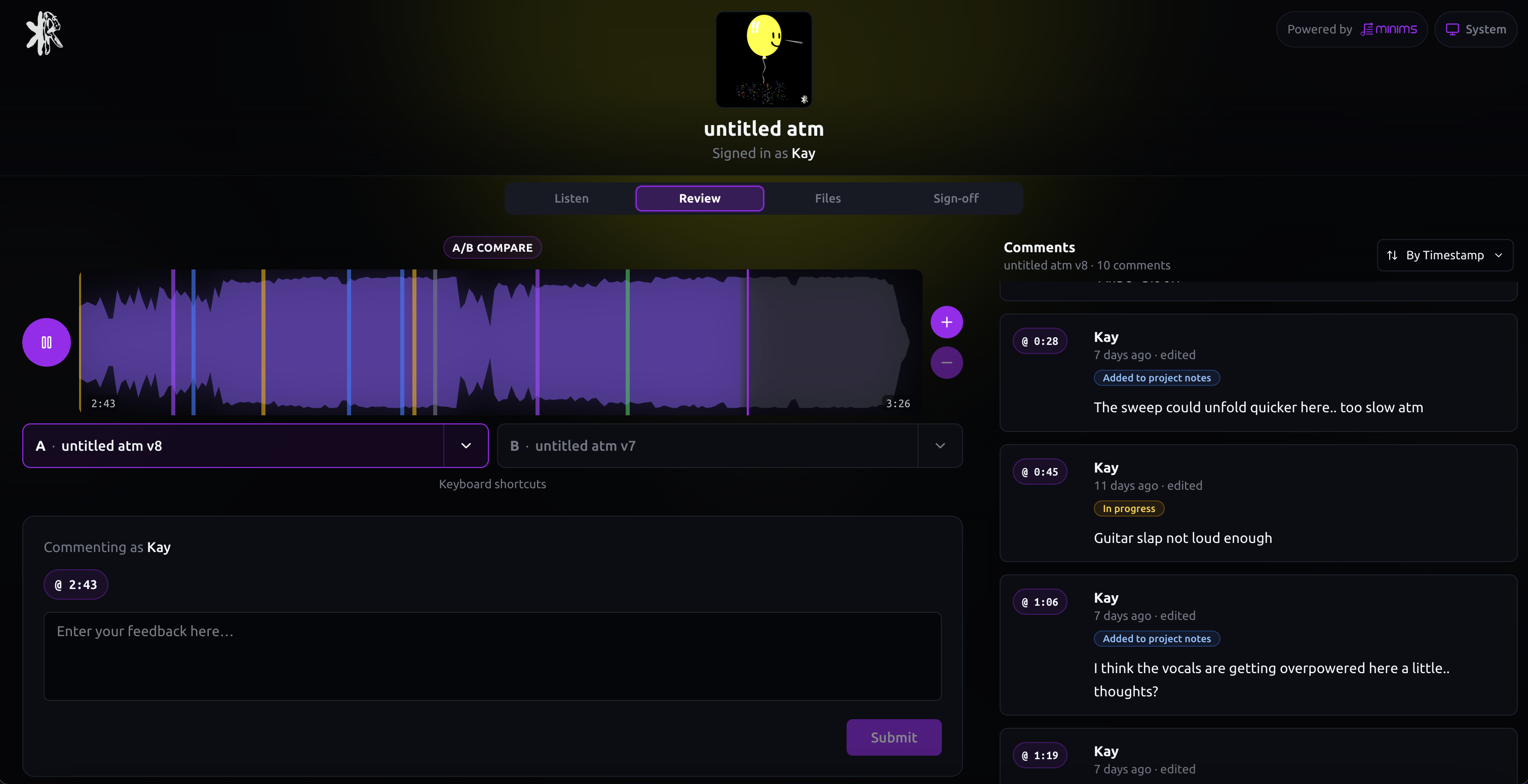Click the 3:26 duration label
This screenshot has width=1528, height=784.
[x=897, y=404]
